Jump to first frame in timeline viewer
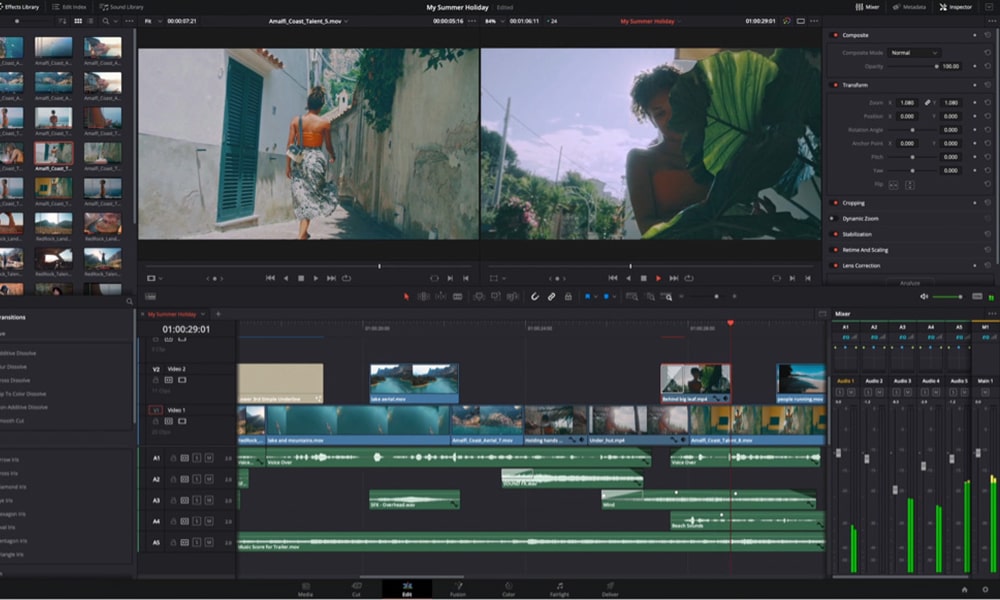1000x600 pixels. tap(613, 278)
